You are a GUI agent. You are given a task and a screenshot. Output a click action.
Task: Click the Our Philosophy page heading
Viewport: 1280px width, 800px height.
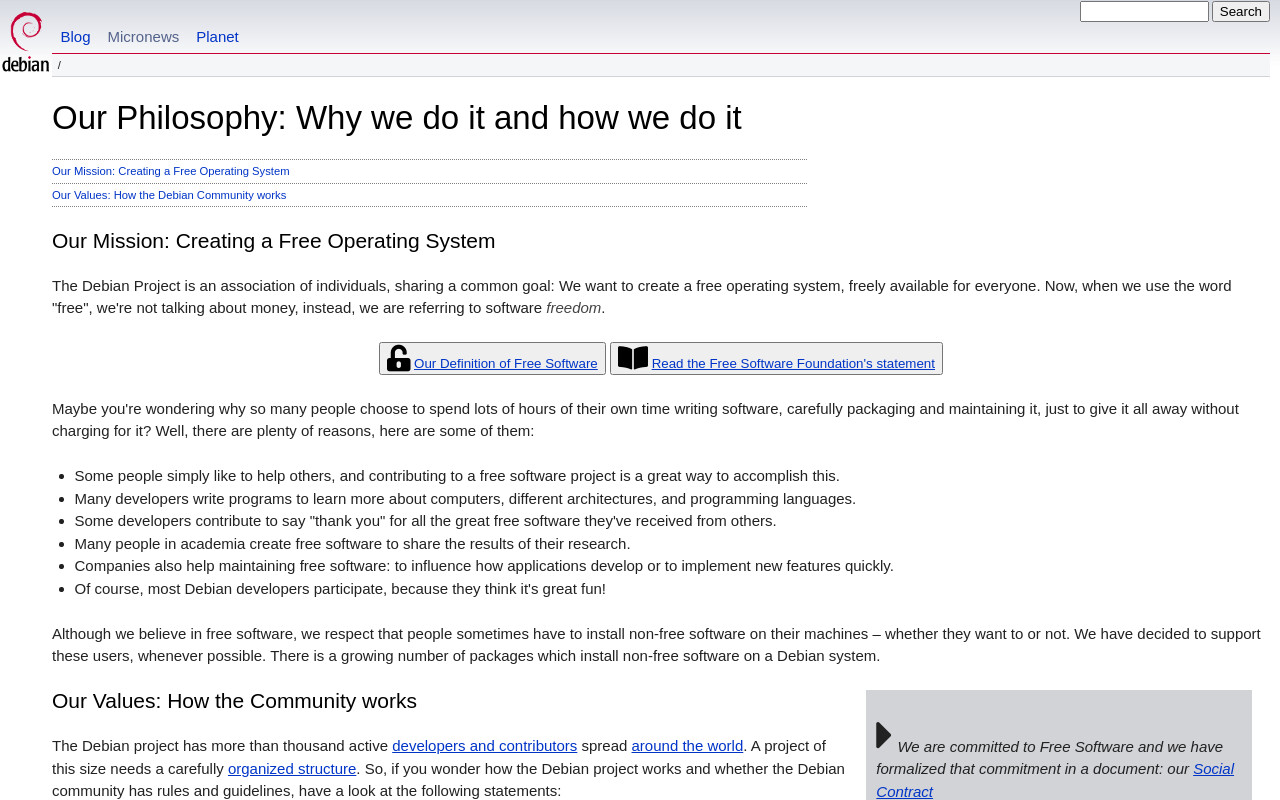[397, 118]
